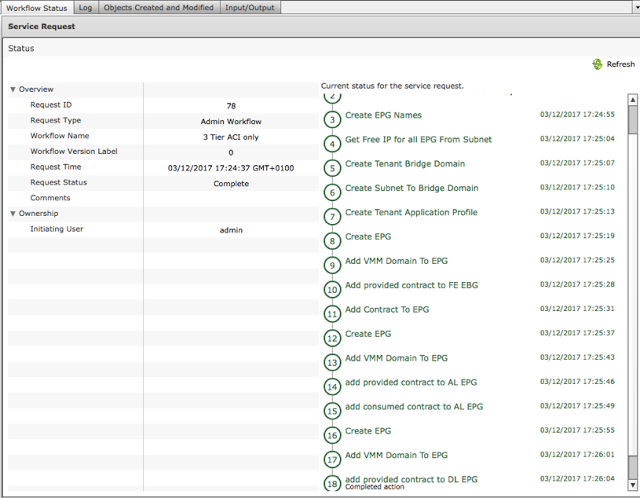Click Create Subnet To Bridge Domain step
640x498 pixels.
coord(411,188)
